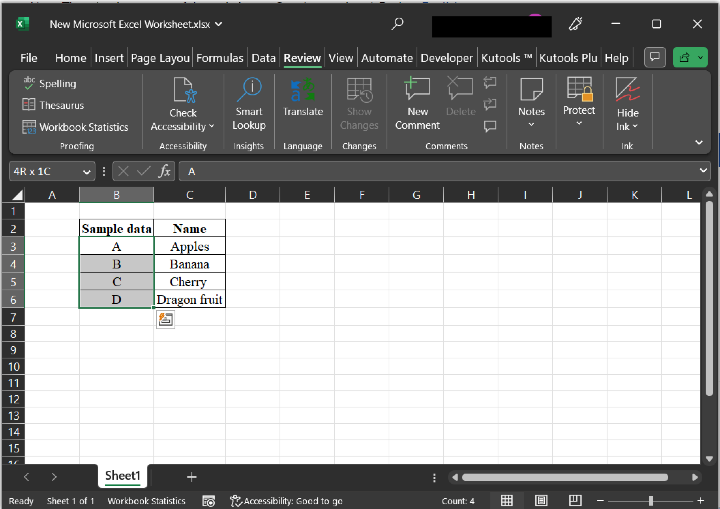Image resolution: width=720 pixels, height=509 pixels.
Task: Select Normal view in status bar
Action: coord(507,500)
